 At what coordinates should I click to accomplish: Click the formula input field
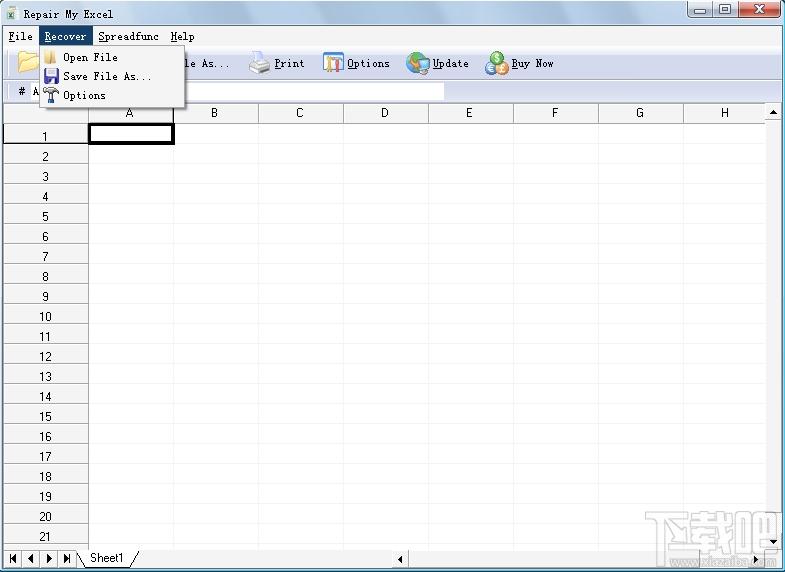tap(314, 91)
